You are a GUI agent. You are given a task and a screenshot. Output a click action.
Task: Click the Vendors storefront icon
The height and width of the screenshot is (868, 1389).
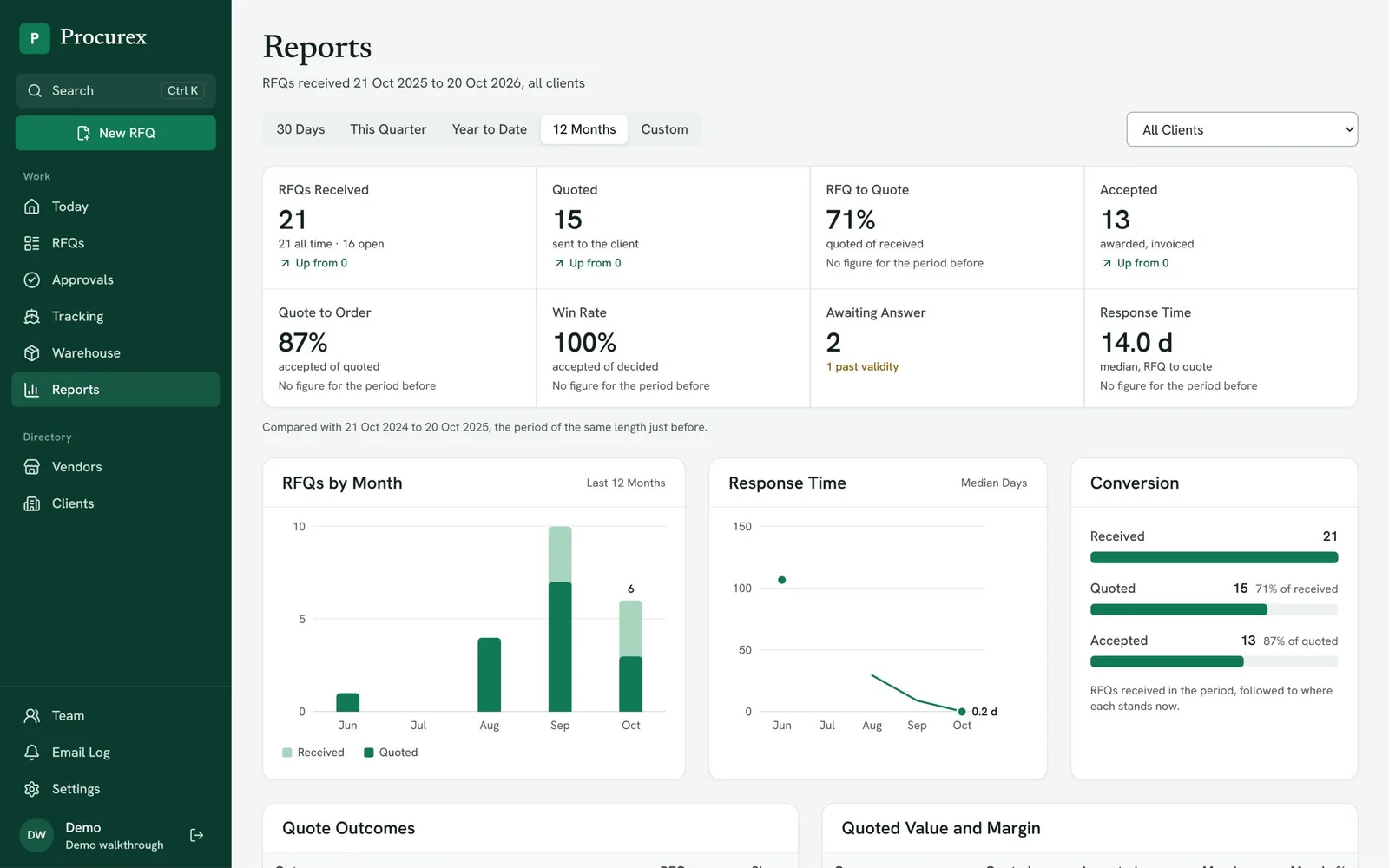[32, 467]
